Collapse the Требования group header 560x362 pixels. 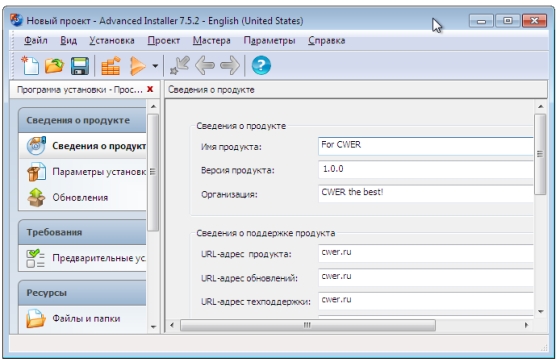pos(82,232)
